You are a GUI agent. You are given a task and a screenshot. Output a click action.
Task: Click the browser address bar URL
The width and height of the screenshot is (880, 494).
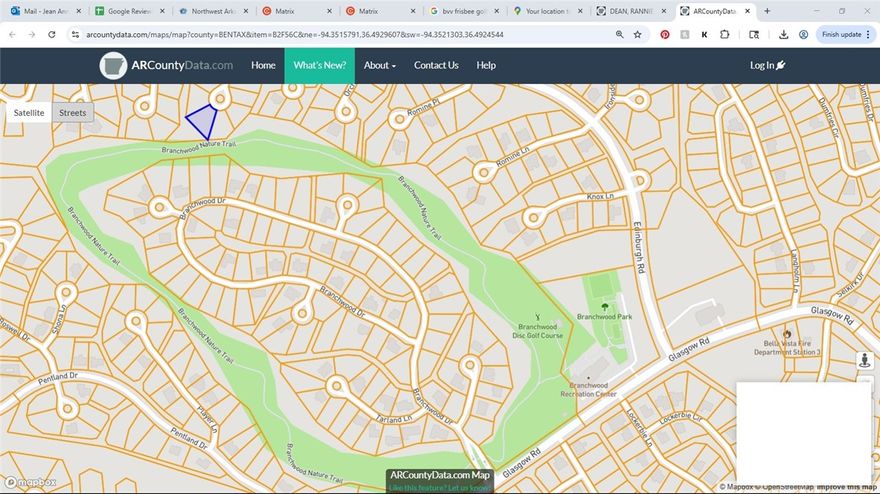coord(300,34)
